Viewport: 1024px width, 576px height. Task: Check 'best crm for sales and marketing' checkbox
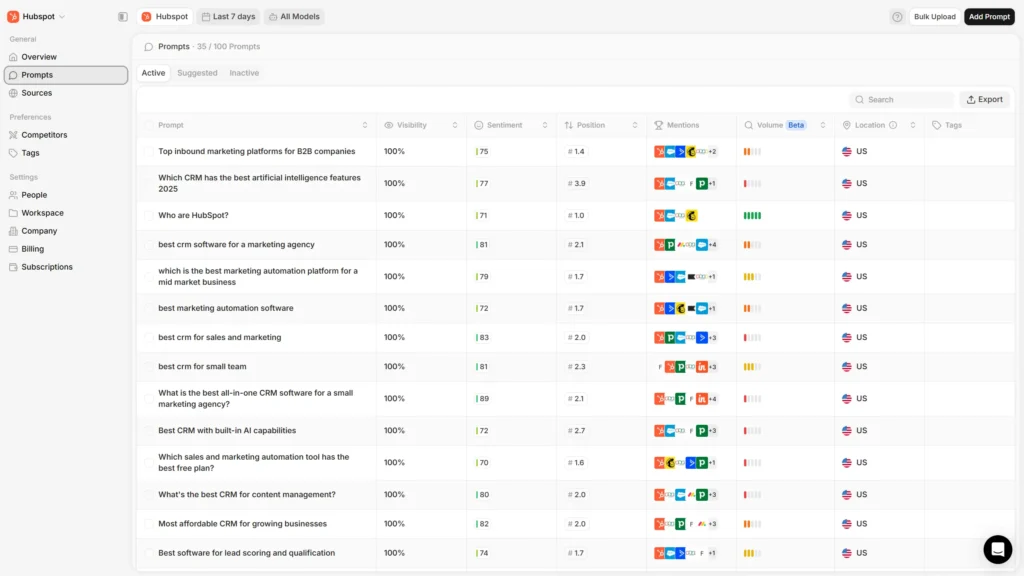tap(149, 337)
